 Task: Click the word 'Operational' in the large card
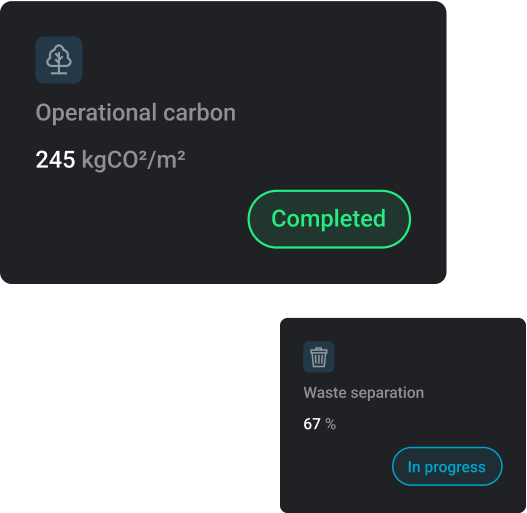click(x=96, y=113)
